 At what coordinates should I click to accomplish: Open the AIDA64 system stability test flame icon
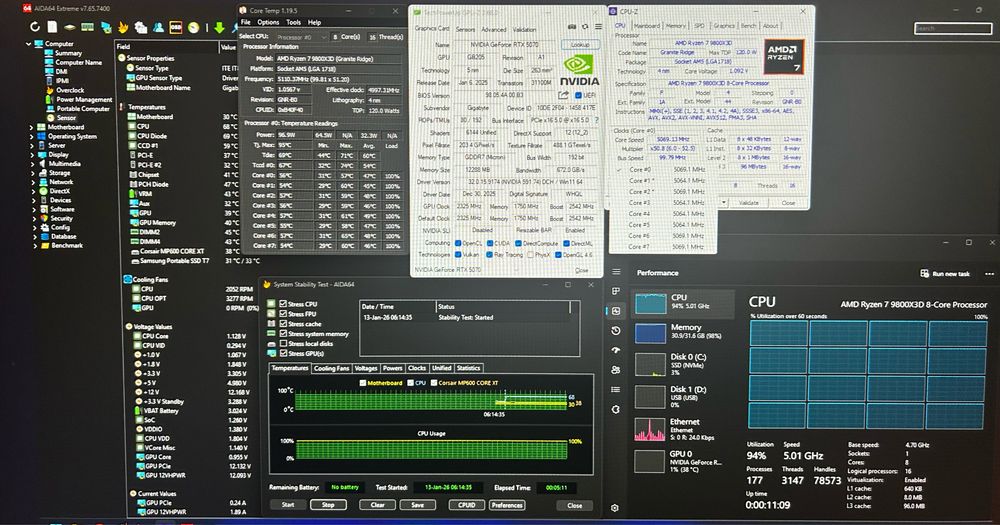point(123,27)
